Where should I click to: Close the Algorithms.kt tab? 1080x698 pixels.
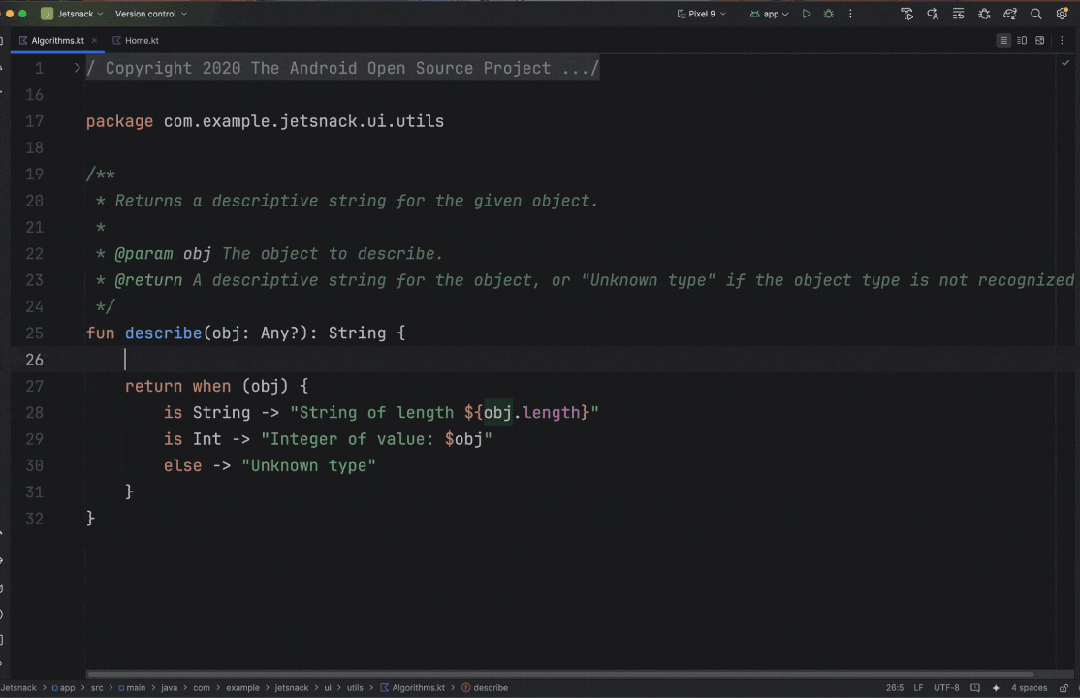(x=95, y=41)
